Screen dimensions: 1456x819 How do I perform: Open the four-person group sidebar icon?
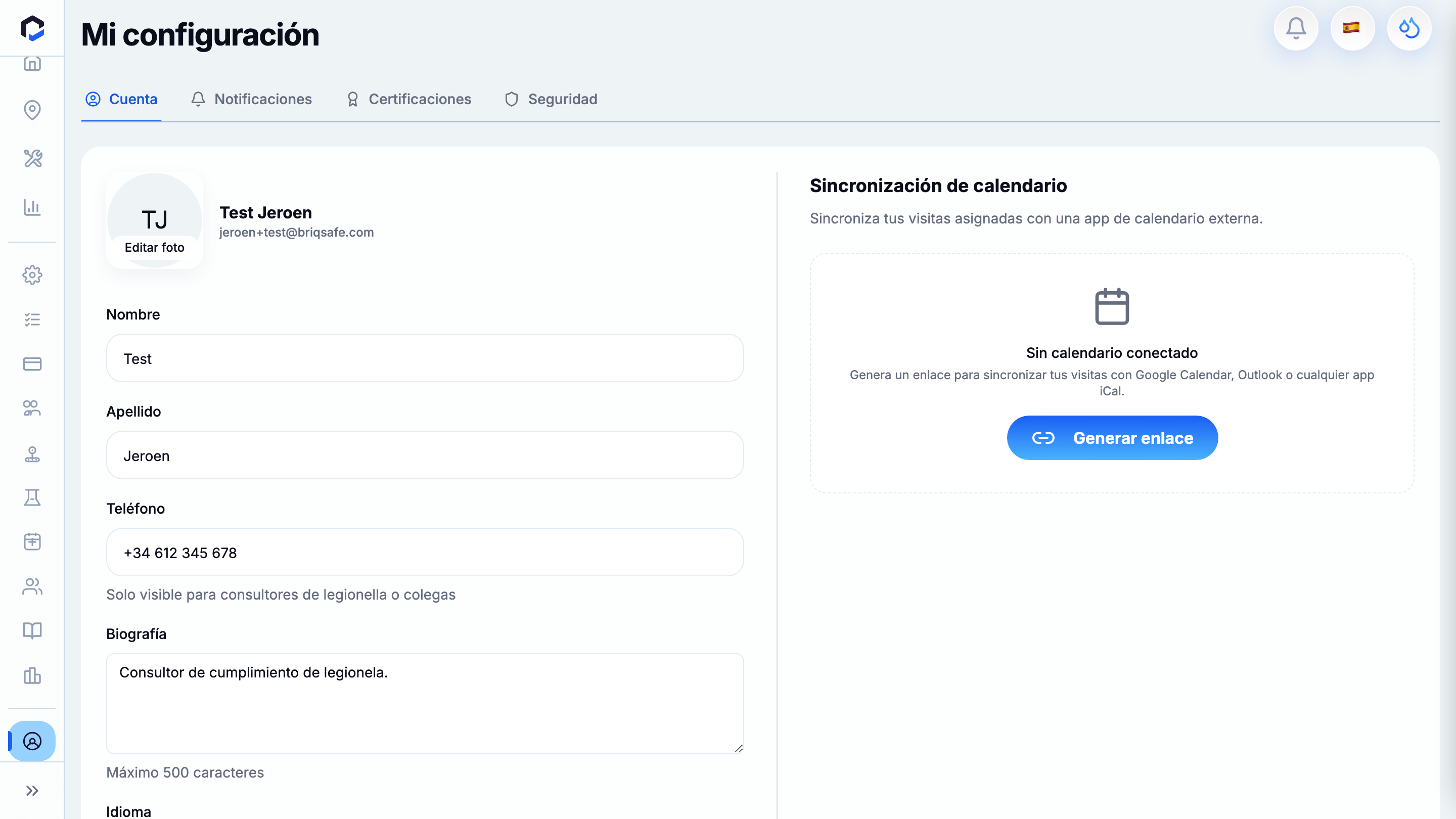(32, 408)
